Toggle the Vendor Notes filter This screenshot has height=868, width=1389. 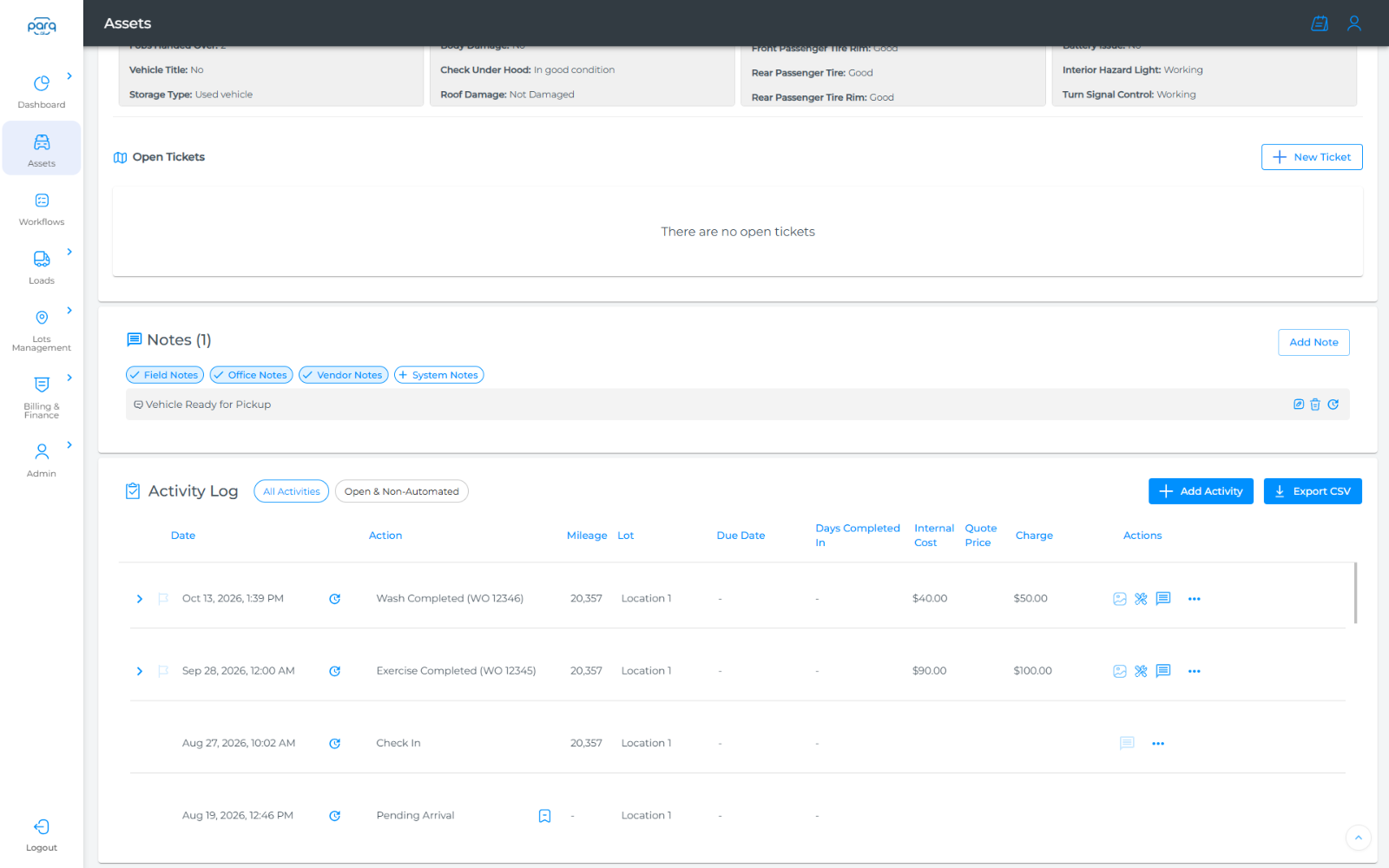tap(343, 375)
